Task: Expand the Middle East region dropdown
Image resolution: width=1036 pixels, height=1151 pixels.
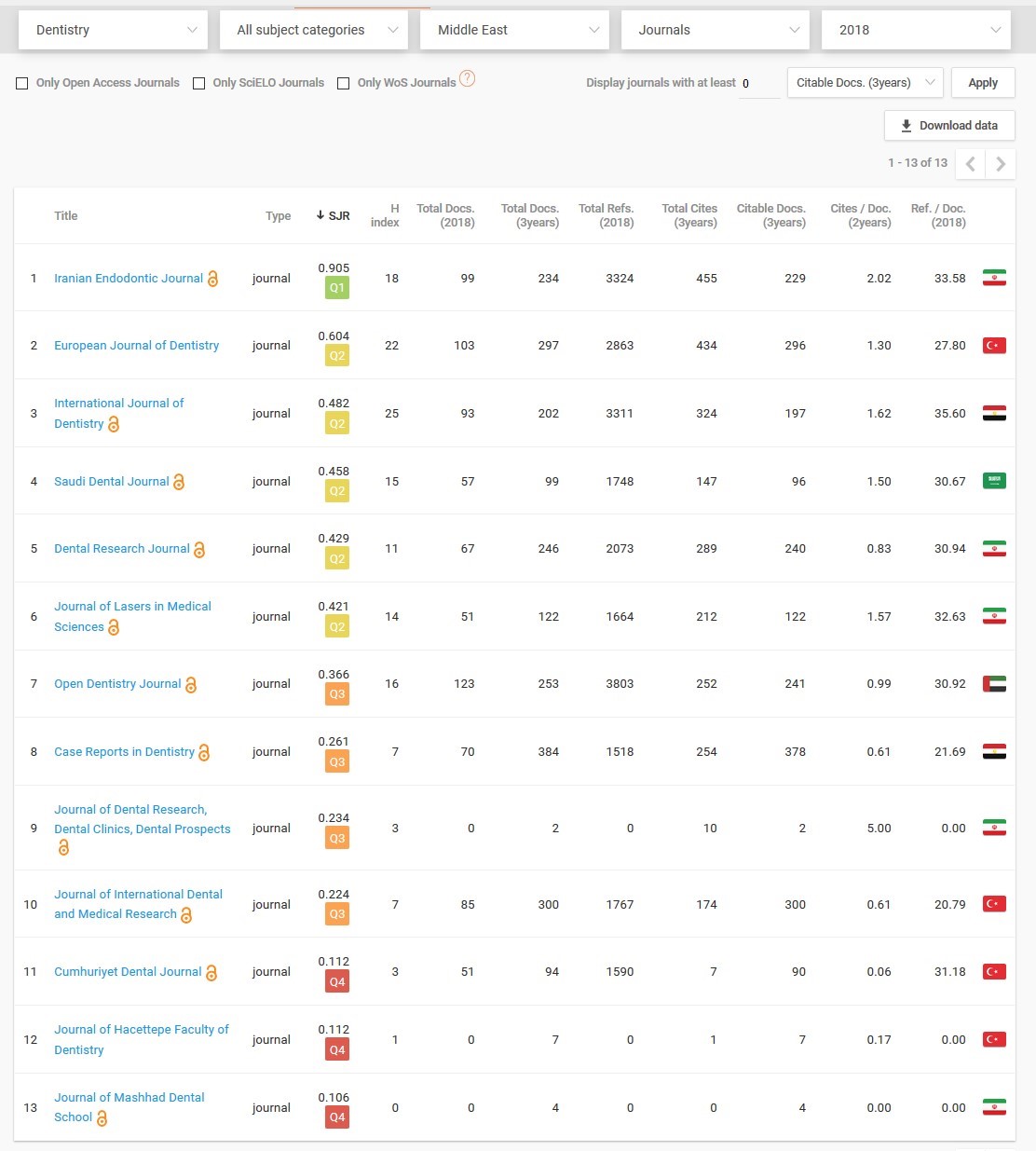Action: coord(515,30)
